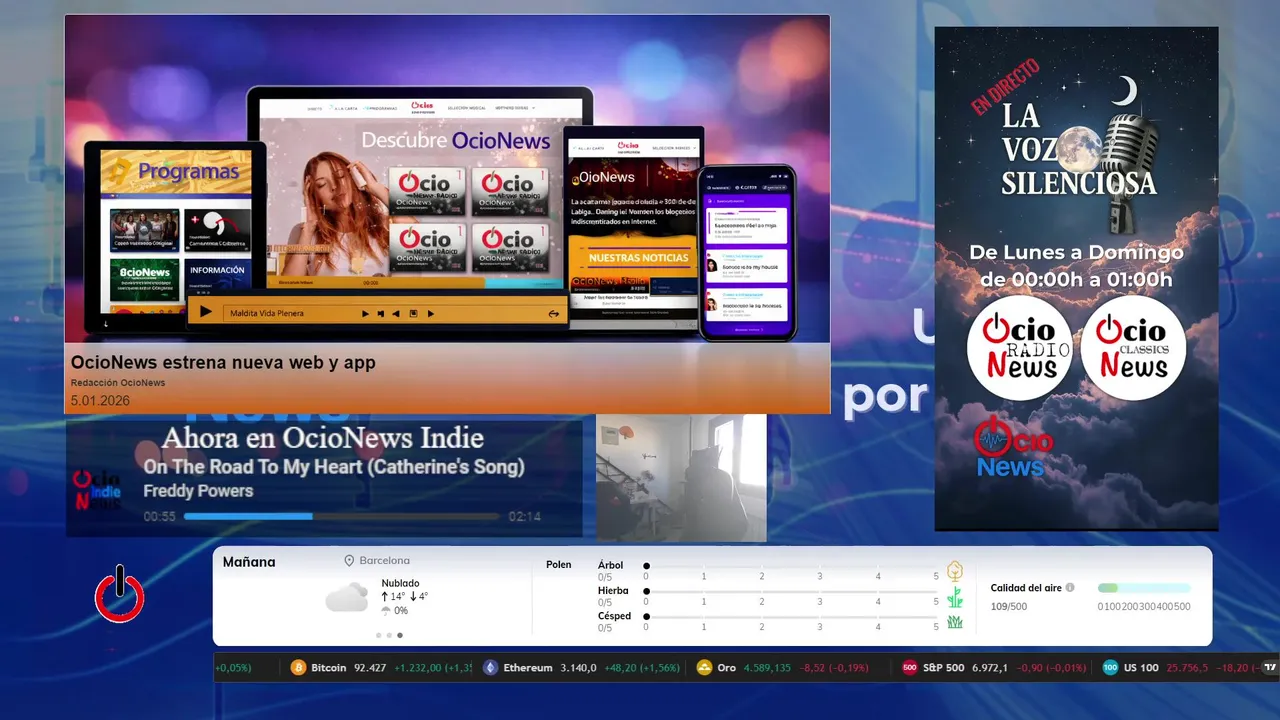Click the '0%' rain probability value
Image resolution: width=1280 pixels, height=720 pixels.
point(401,611)
